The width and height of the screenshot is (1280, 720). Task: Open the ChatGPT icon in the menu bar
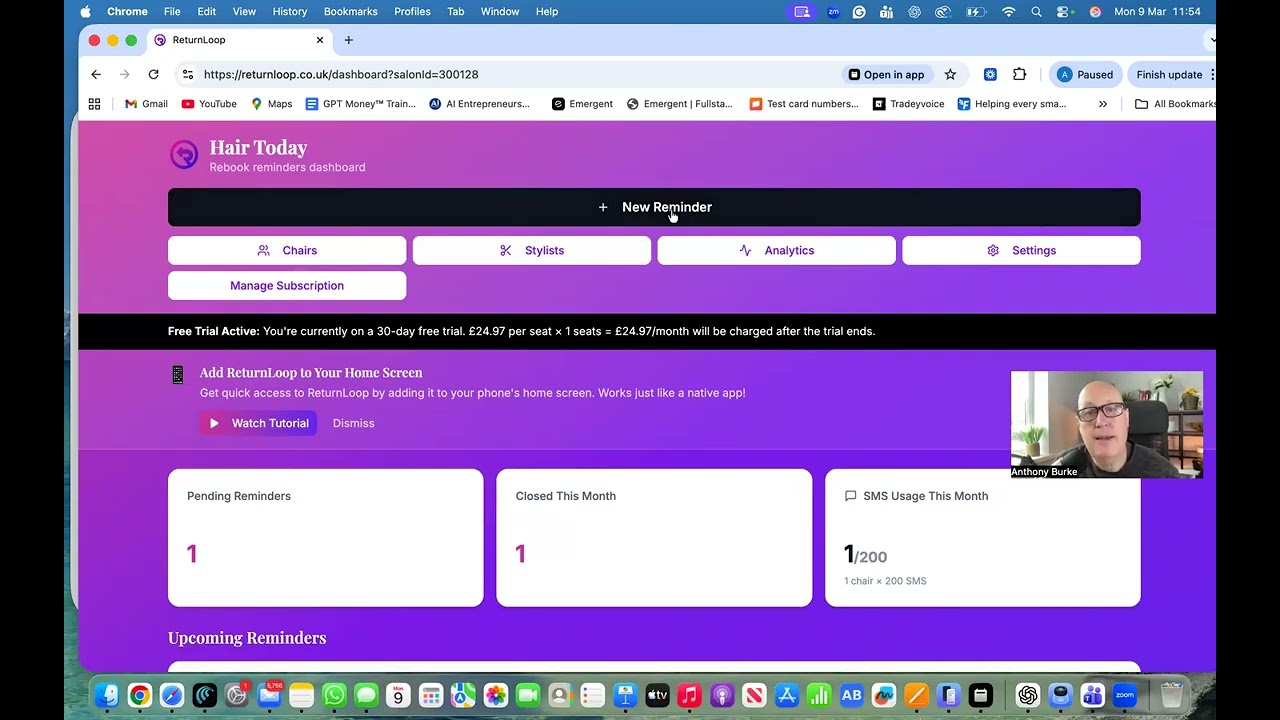(914, 12)
